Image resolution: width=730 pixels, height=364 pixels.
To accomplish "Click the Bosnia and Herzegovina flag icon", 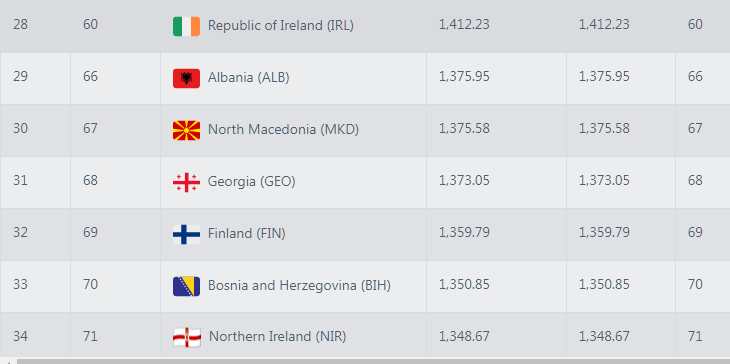I will coord(186,286).
